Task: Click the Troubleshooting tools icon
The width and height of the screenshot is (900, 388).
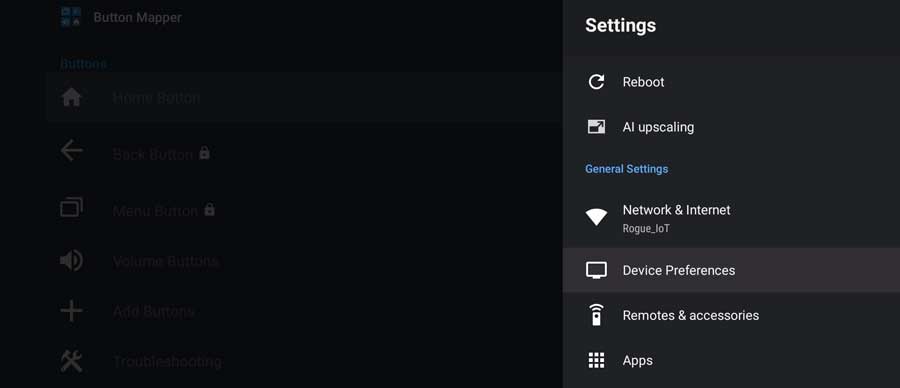Action: pyautogui.click(x=71, y=361)
